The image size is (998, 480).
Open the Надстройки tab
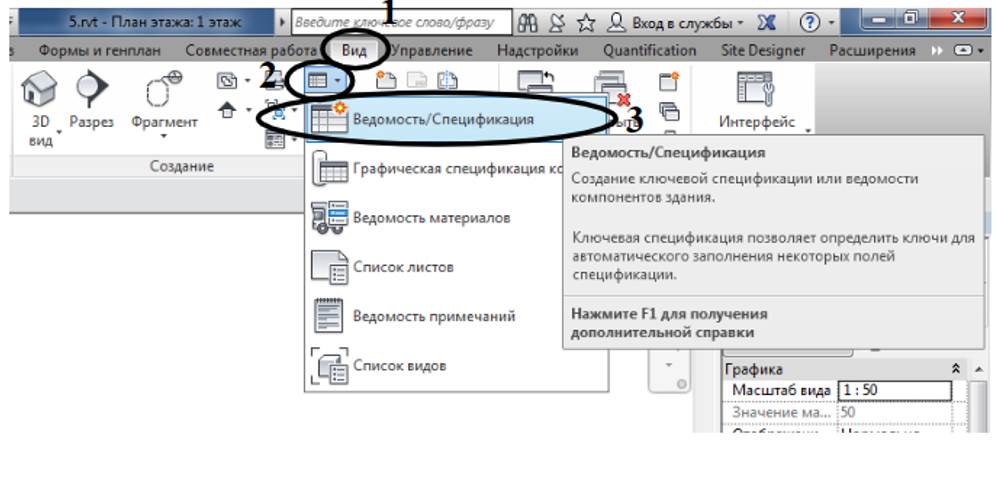click(x=537, y=51)
